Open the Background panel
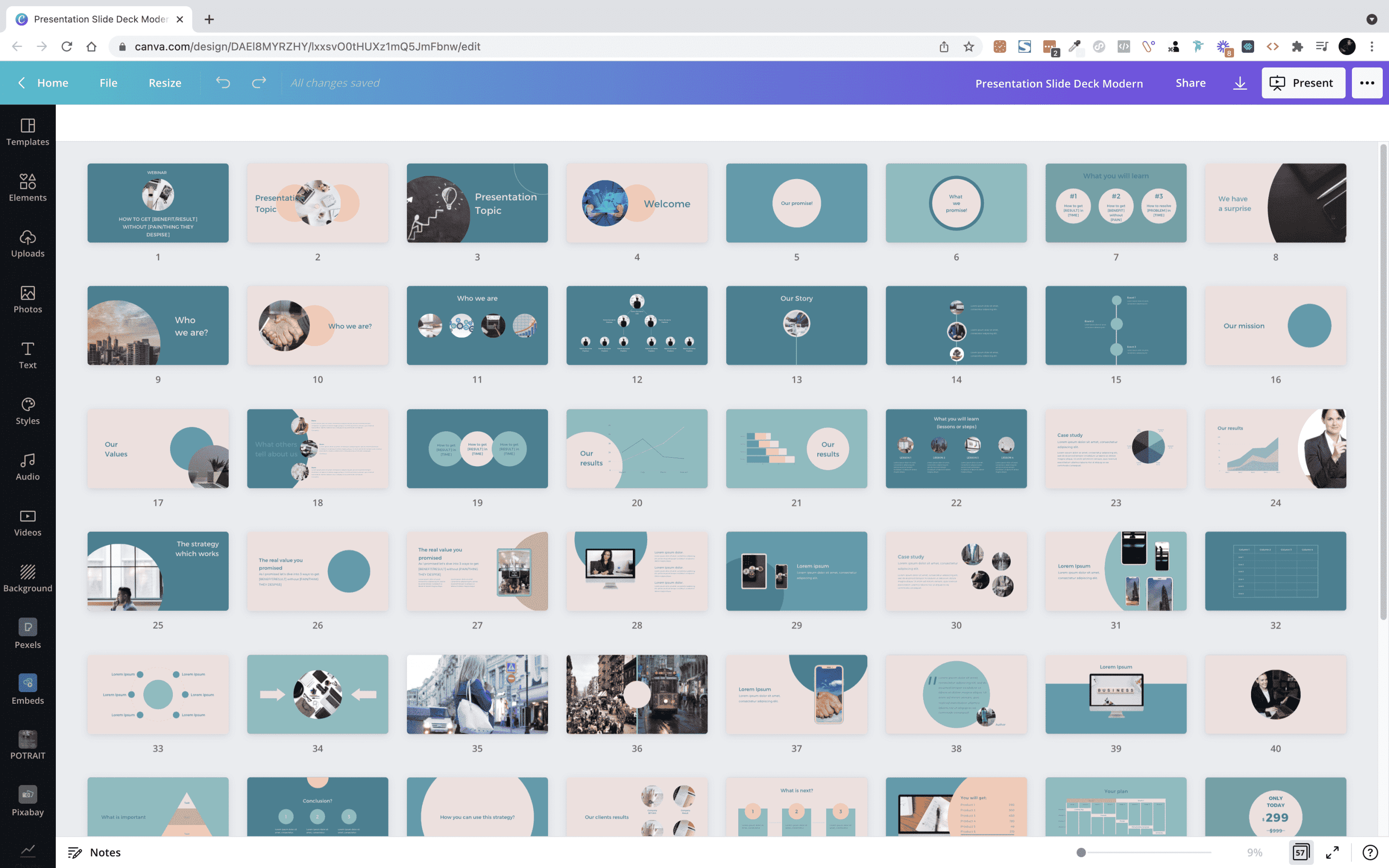 click(28, 578)
